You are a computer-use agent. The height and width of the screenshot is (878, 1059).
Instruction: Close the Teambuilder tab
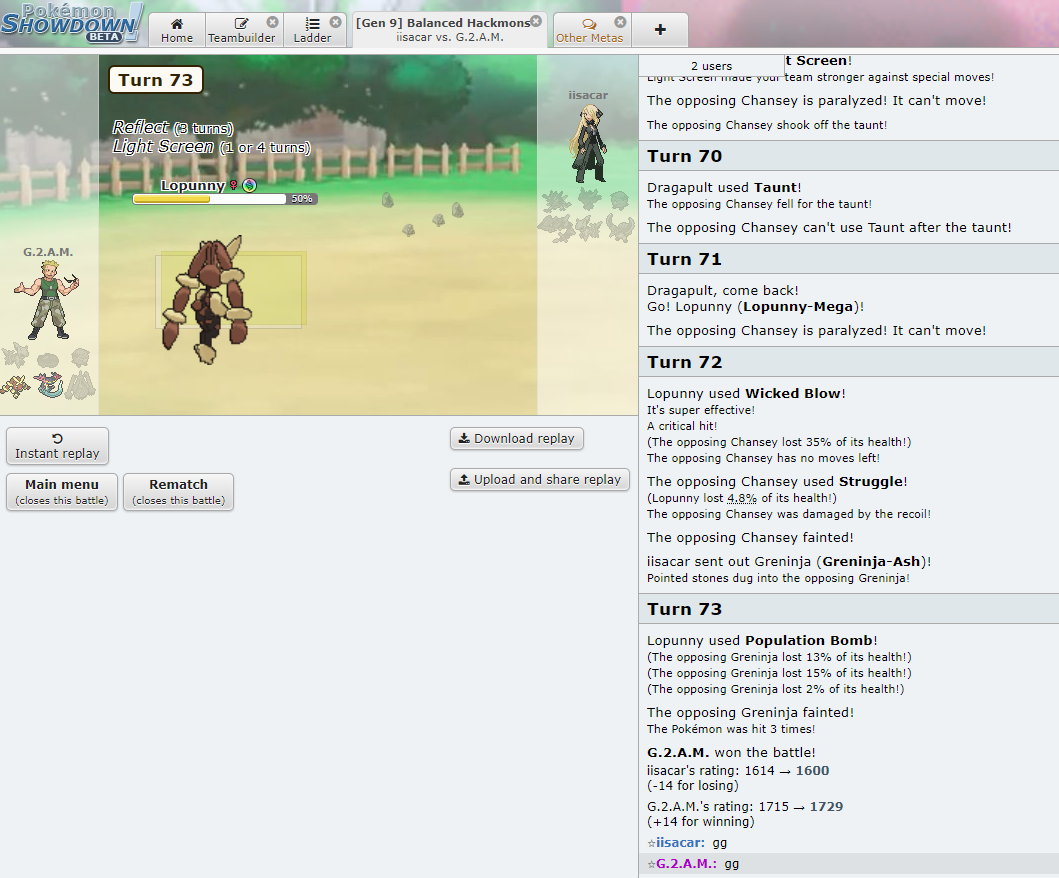tap(272, 22)
